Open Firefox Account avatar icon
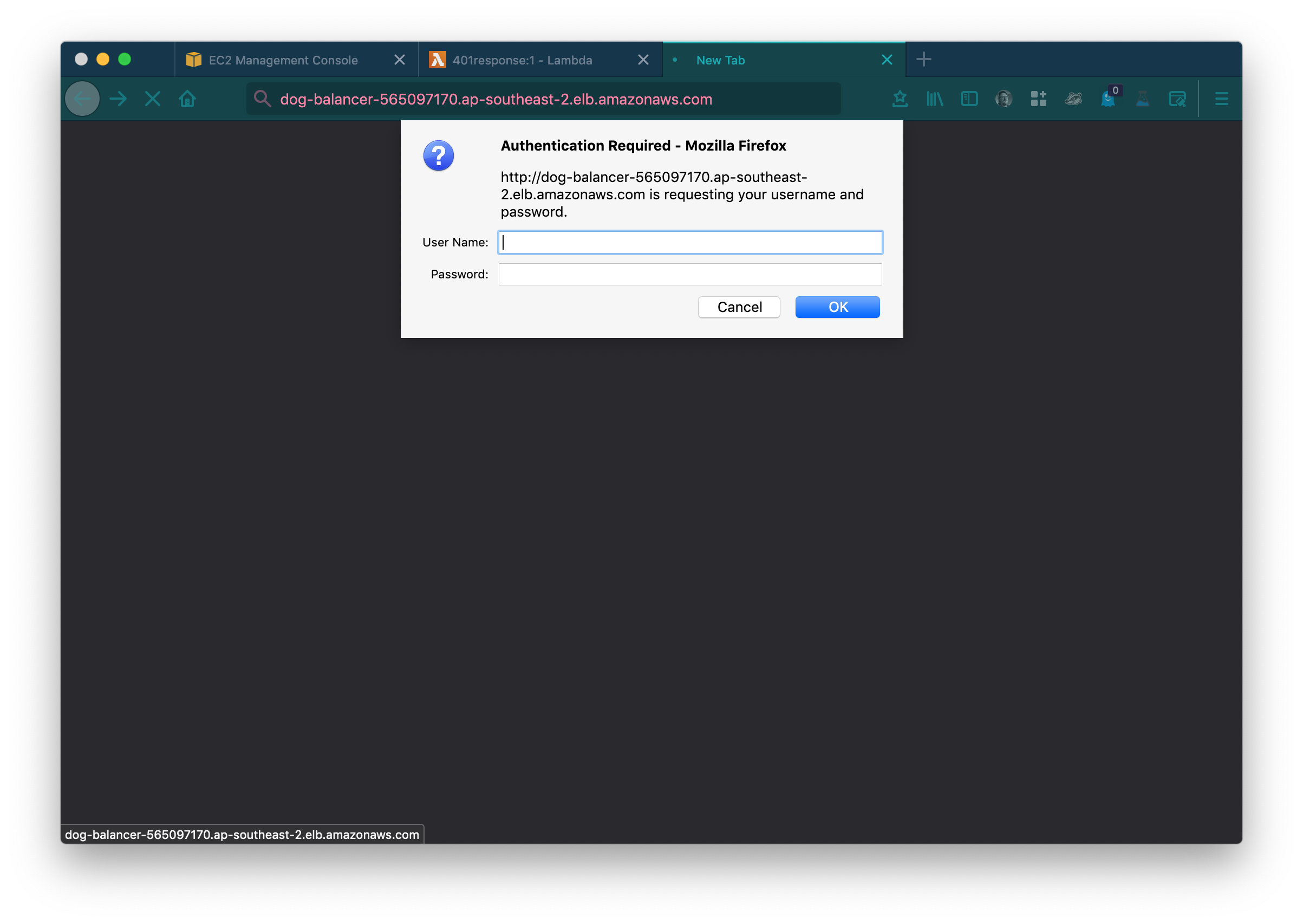The height and width of the screenshot is (924, 1303). (x=1004, y=99)
